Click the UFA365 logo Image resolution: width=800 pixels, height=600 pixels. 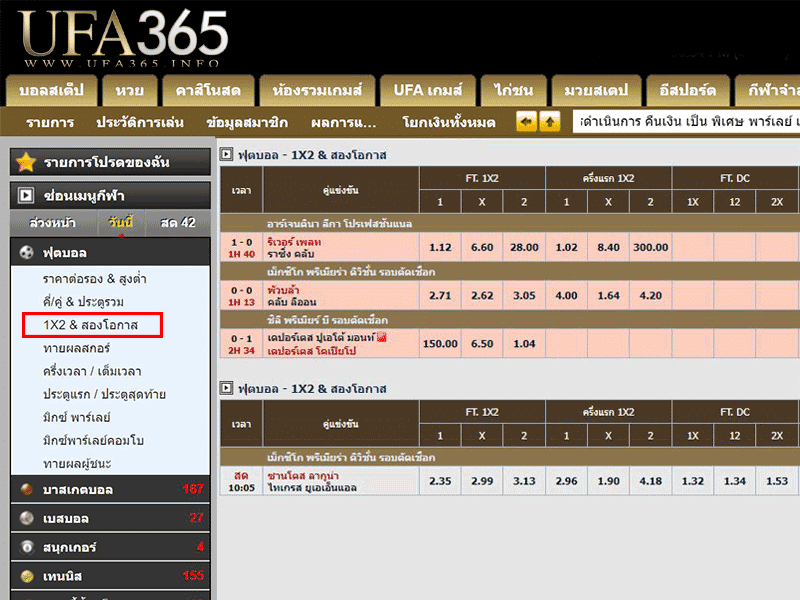coord(123,38)
